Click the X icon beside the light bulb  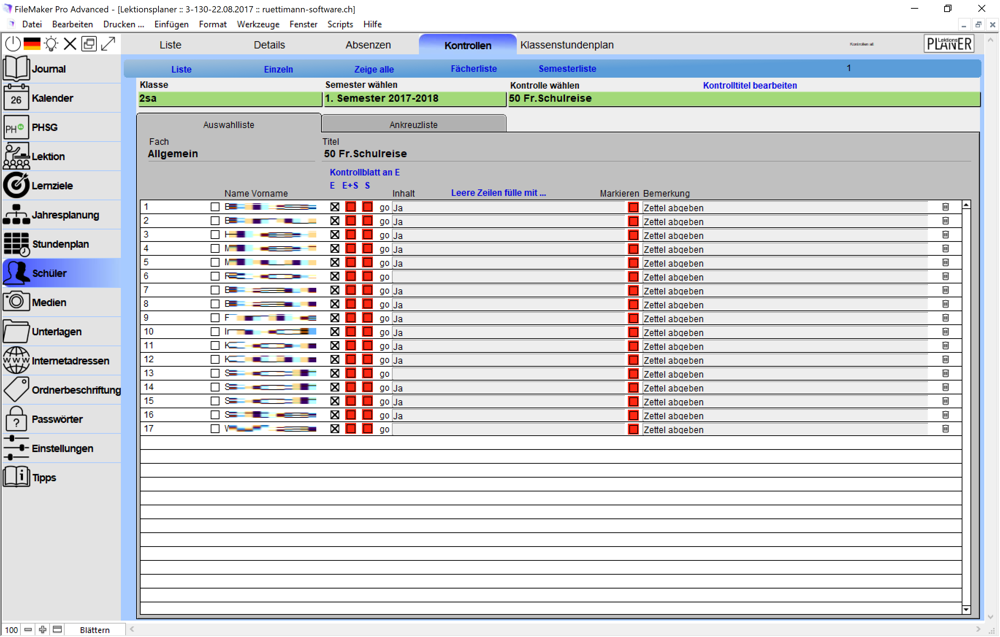[70, 44]
